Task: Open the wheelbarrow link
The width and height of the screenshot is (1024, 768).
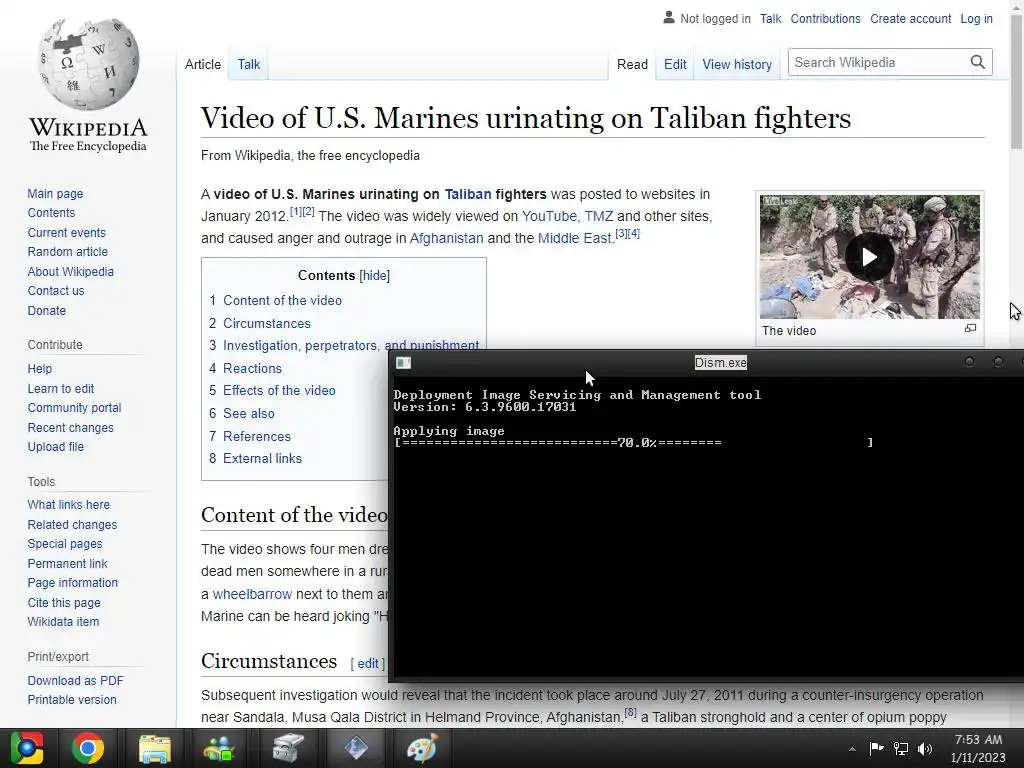Action: click(x=252, y=594)
